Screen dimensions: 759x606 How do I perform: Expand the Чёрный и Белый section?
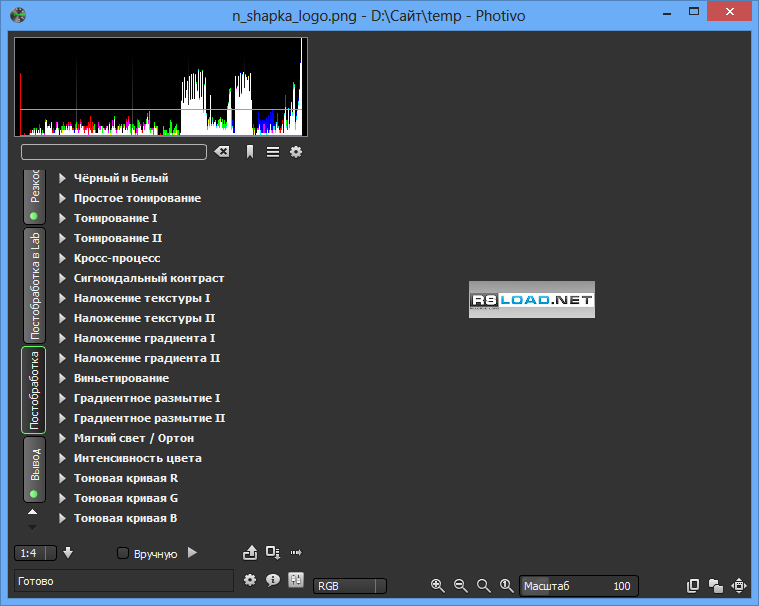(62, 178)
